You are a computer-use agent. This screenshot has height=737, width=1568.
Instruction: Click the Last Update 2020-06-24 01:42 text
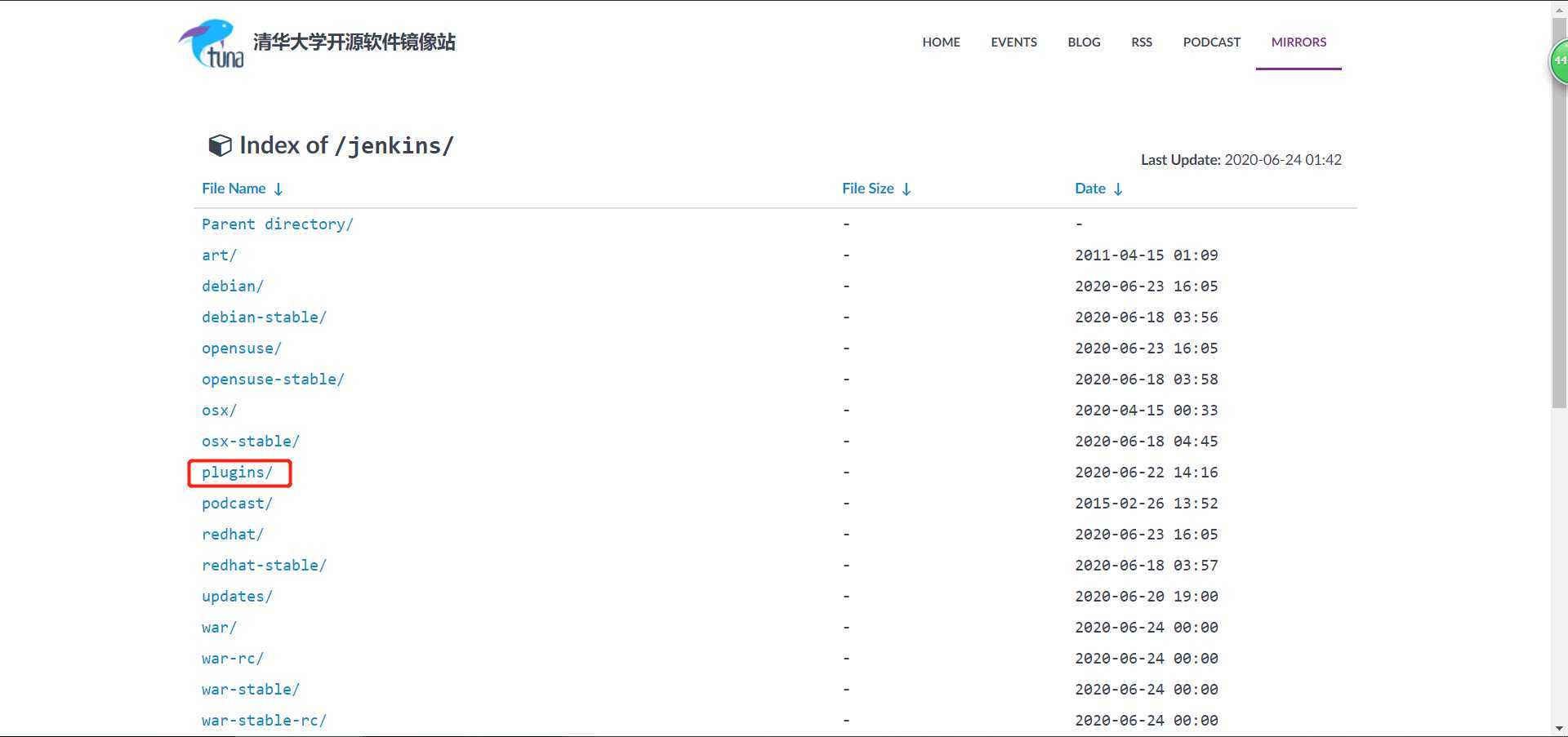[x=1241, y=160]
